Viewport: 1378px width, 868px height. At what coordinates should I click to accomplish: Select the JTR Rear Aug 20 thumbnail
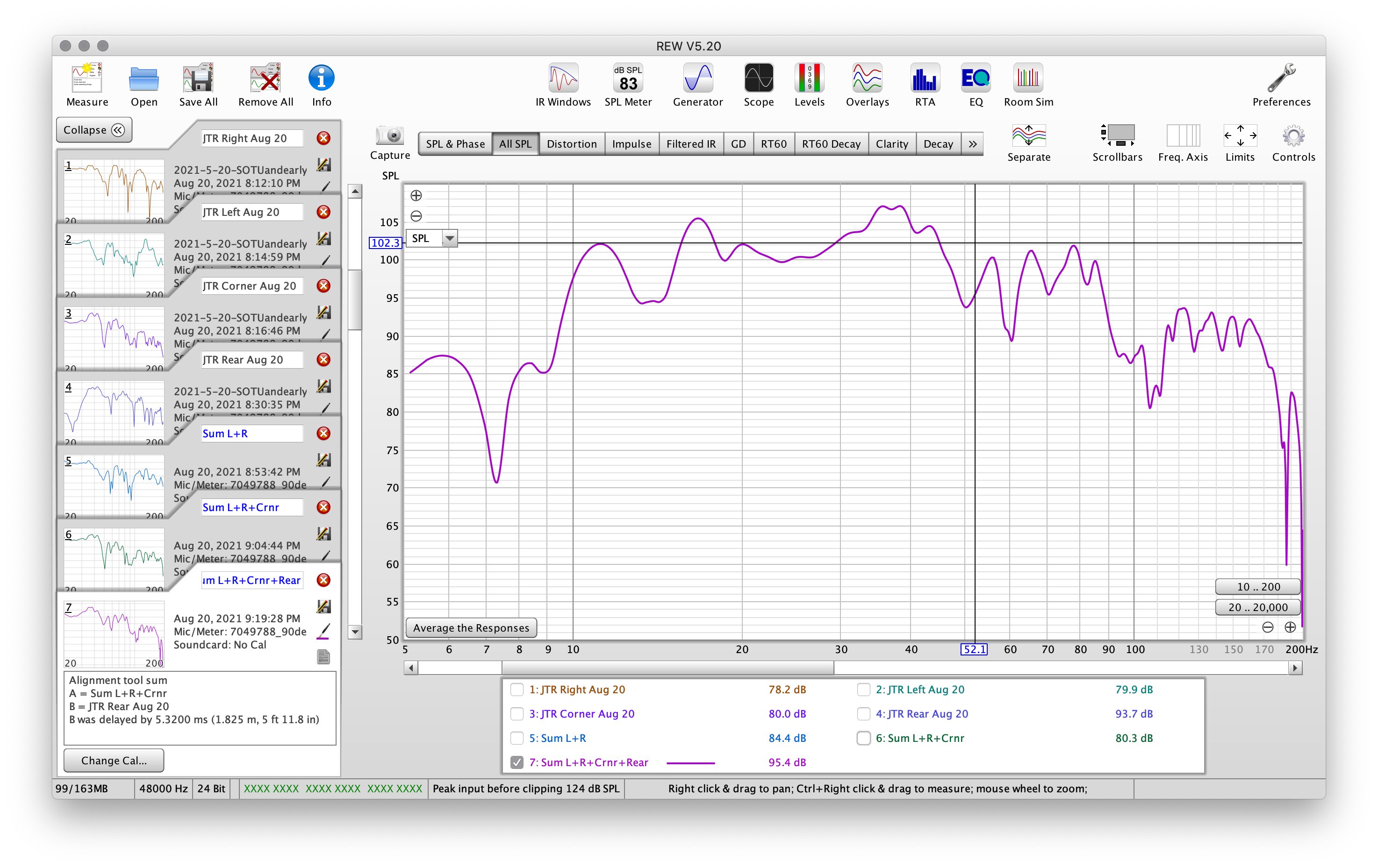tap(114, 412)
